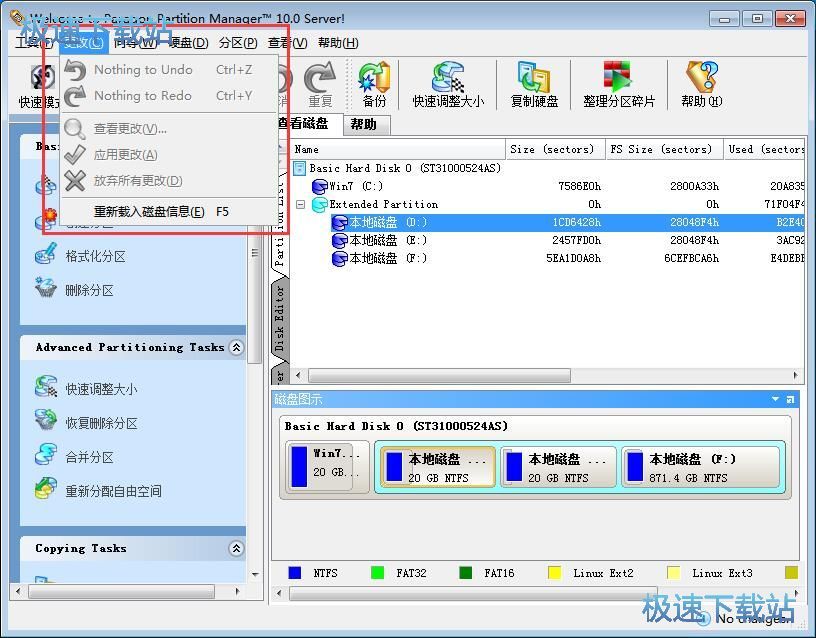The height and width of the screenshot is (638, 816).
Task: Click the disk map panel pin button
Action: point(790,399)
